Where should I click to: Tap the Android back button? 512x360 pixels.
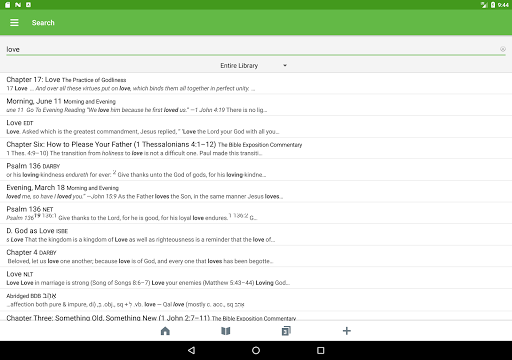[x=191, y=350]
